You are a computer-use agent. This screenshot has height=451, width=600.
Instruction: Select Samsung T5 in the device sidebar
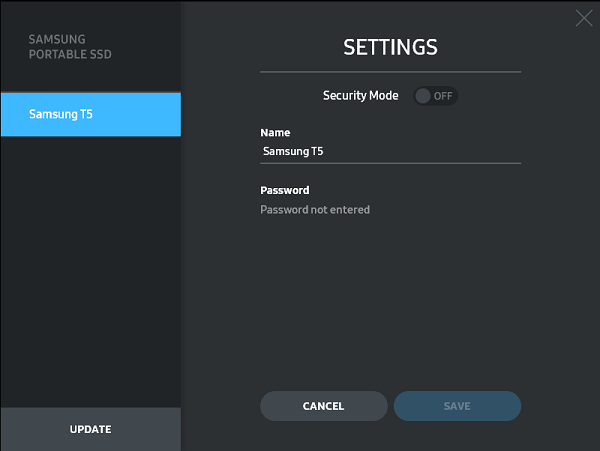tap(90, 114)
